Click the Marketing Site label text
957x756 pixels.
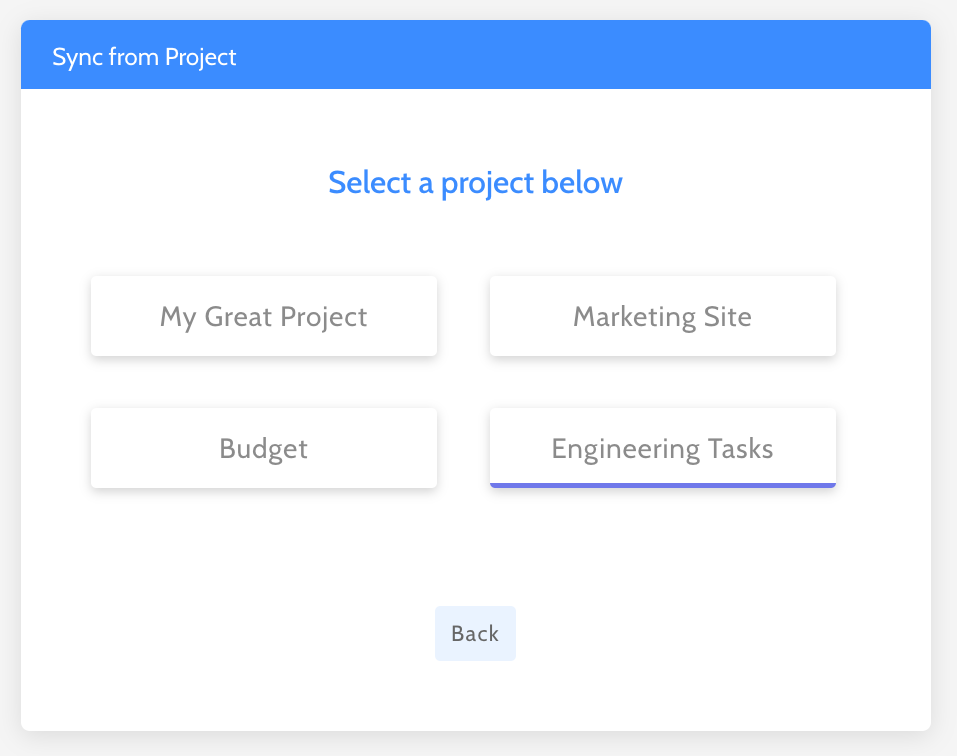coord(662,316)
